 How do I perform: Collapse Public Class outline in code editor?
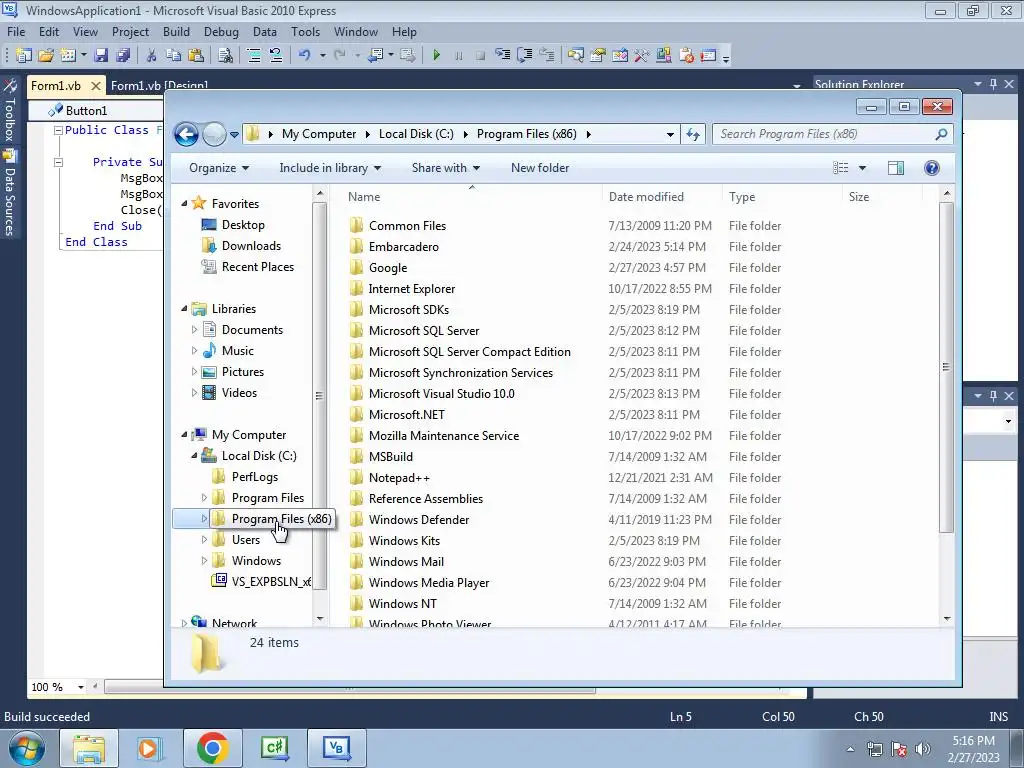point(58,130)
